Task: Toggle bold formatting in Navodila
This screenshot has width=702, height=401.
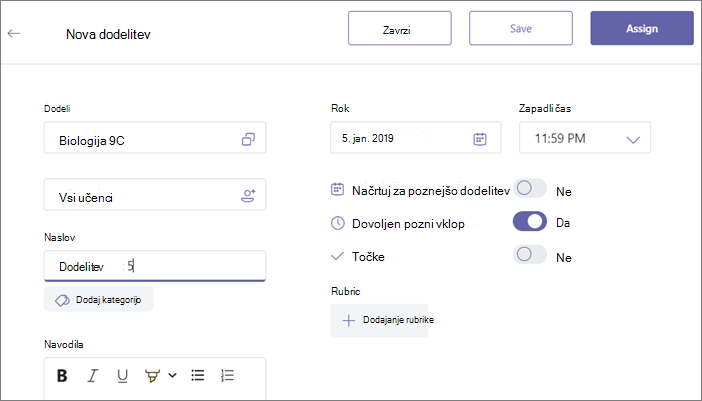Action: 62,375
